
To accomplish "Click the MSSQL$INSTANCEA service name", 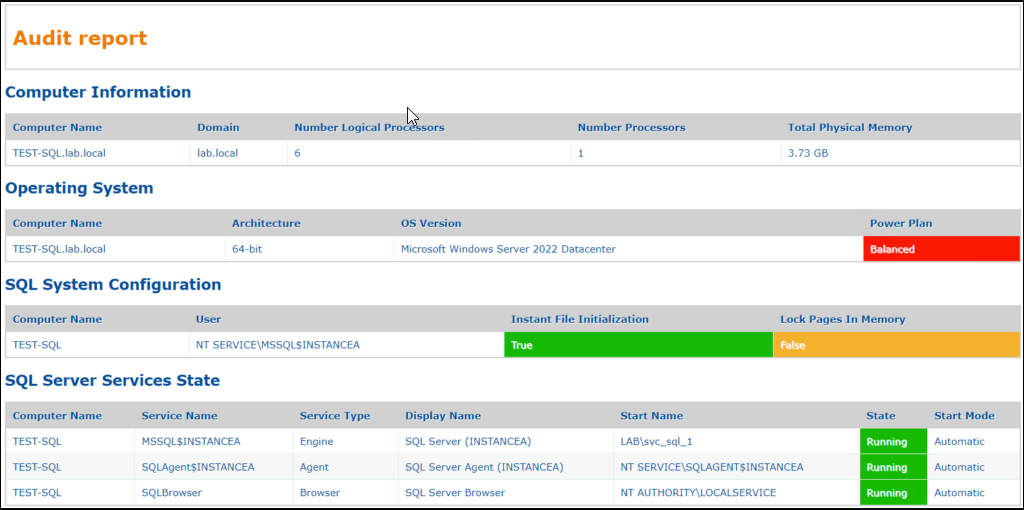I will [x=191, y=441].
